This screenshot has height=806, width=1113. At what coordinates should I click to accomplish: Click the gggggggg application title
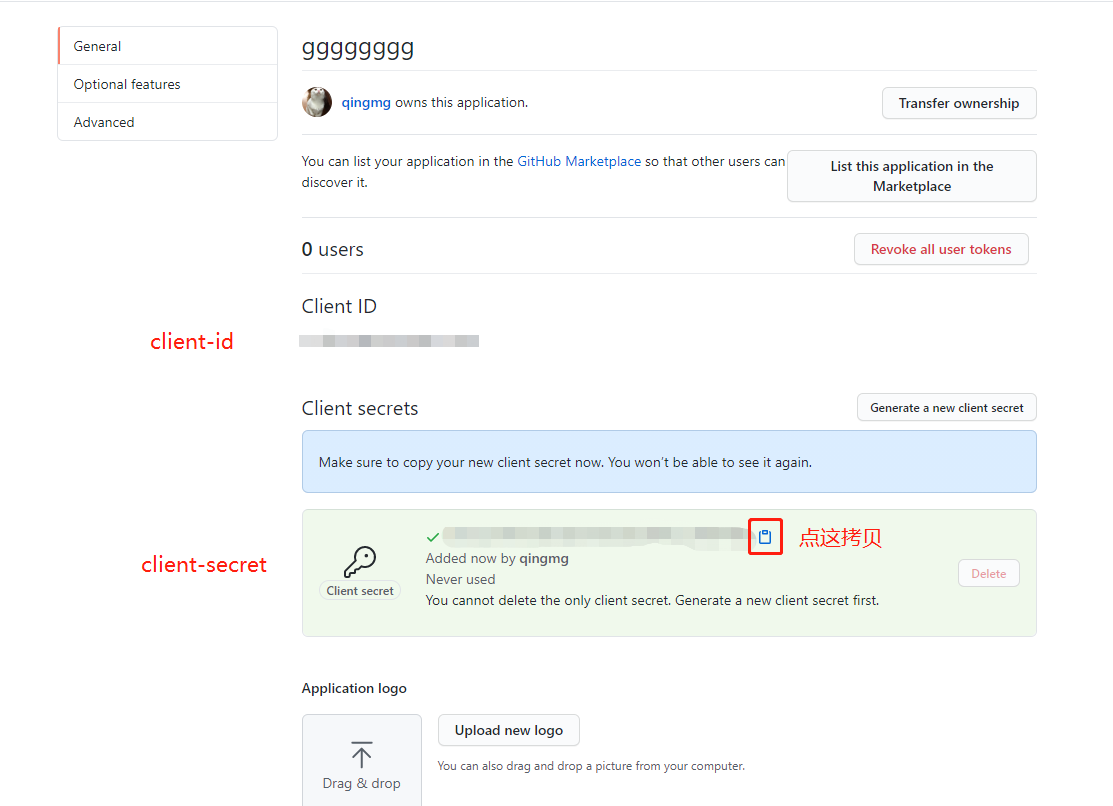tap(358, 48)
